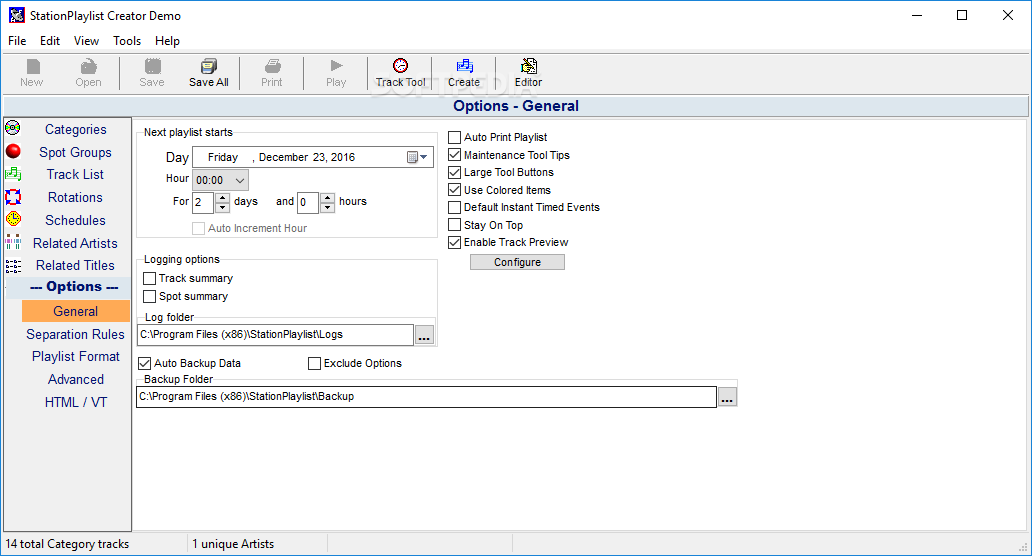Click the Track List music icon
Viewport: 1032px width, 556px height.
pos(13,174)
